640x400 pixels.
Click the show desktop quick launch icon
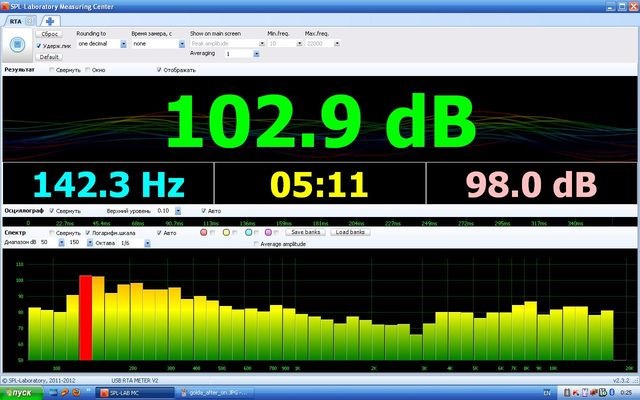(53, 393)
